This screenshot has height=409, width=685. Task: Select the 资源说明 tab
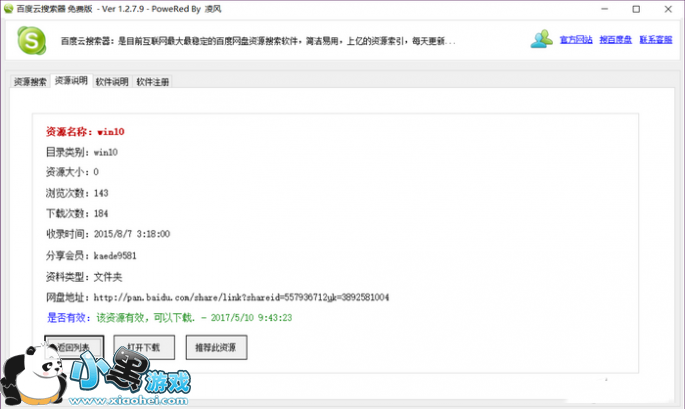[71, 81]
